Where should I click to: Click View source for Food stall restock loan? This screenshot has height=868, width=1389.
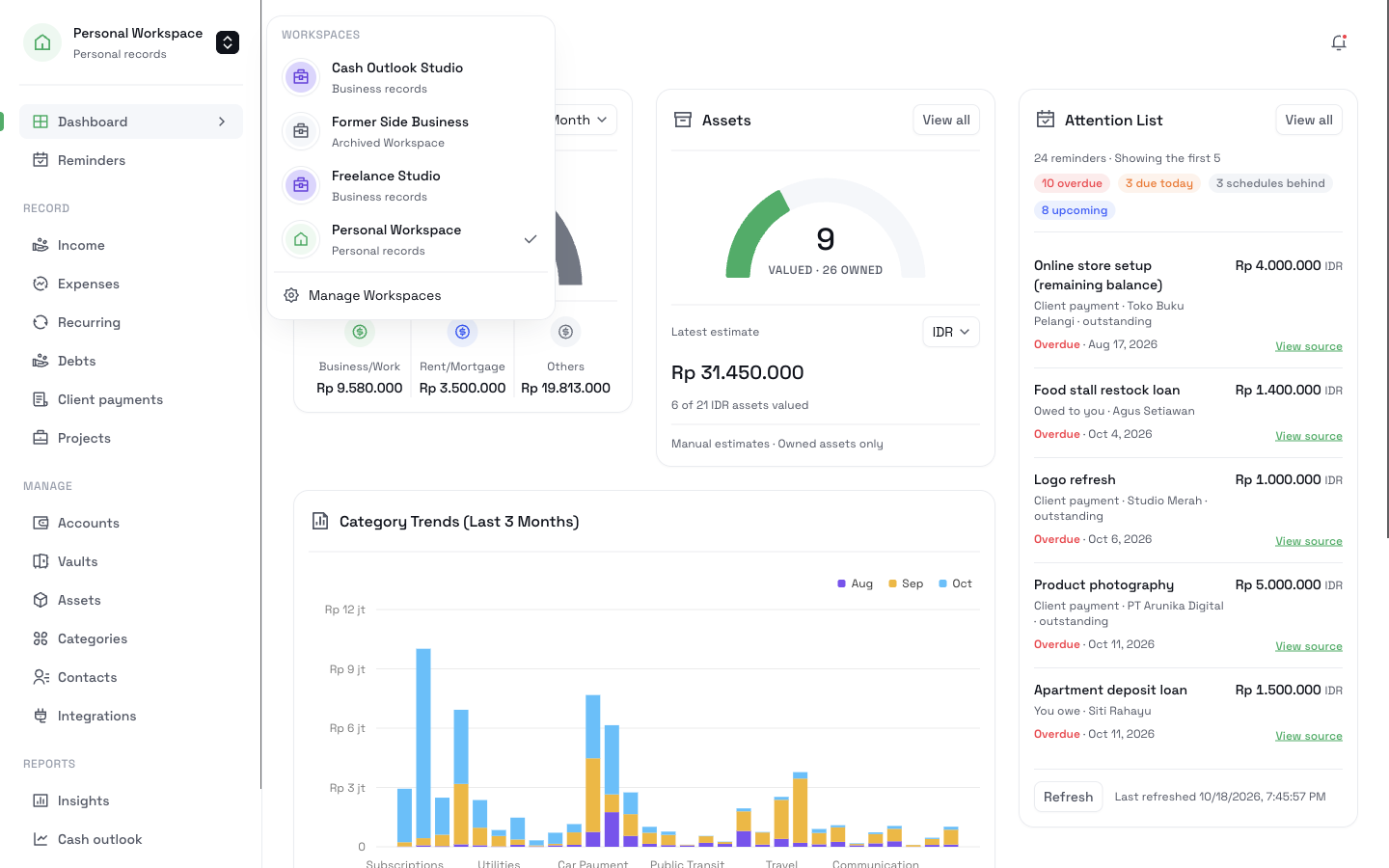coord(1309,436)
